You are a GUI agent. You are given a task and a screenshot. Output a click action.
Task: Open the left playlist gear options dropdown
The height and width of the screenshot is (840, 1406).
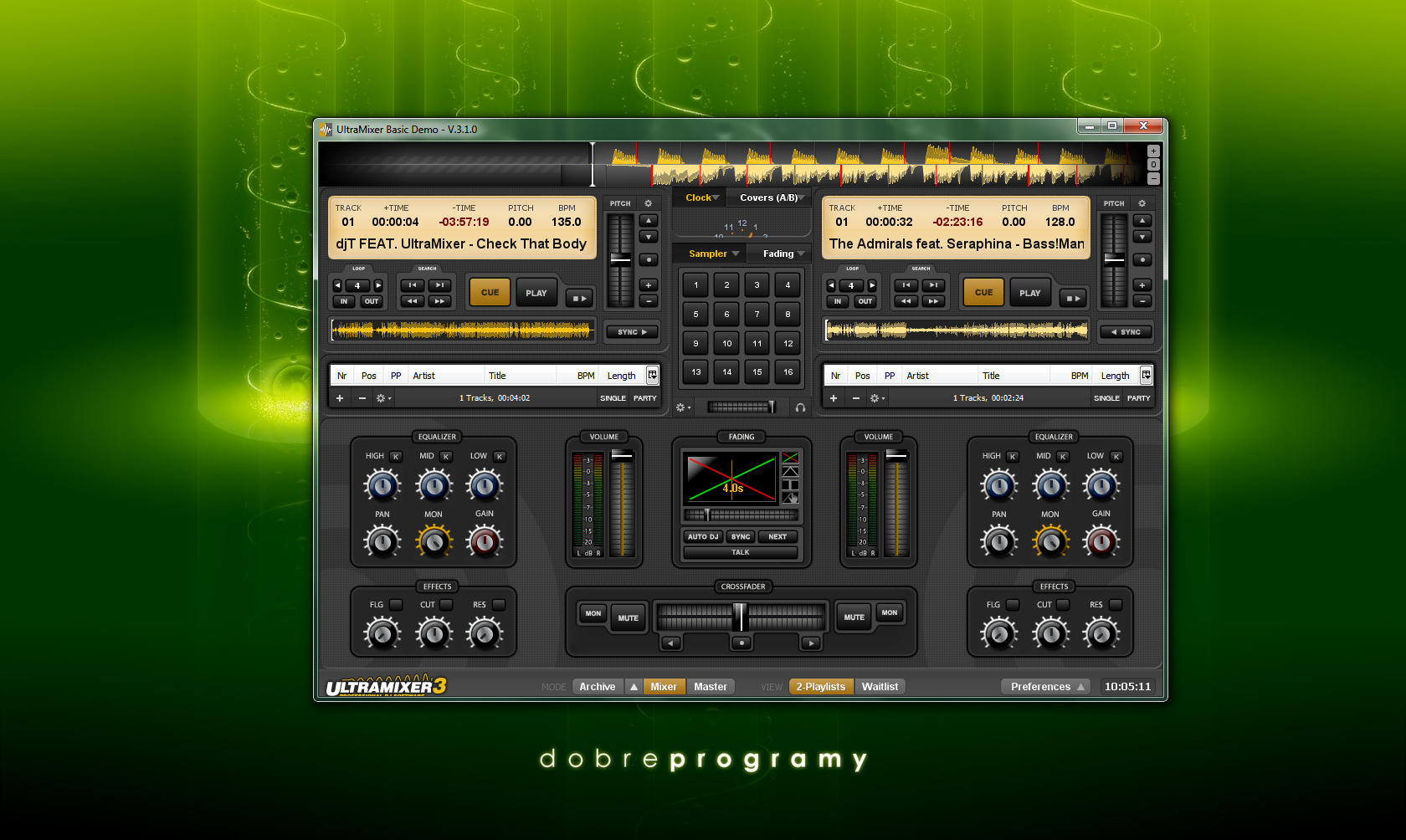pos(382,398)
